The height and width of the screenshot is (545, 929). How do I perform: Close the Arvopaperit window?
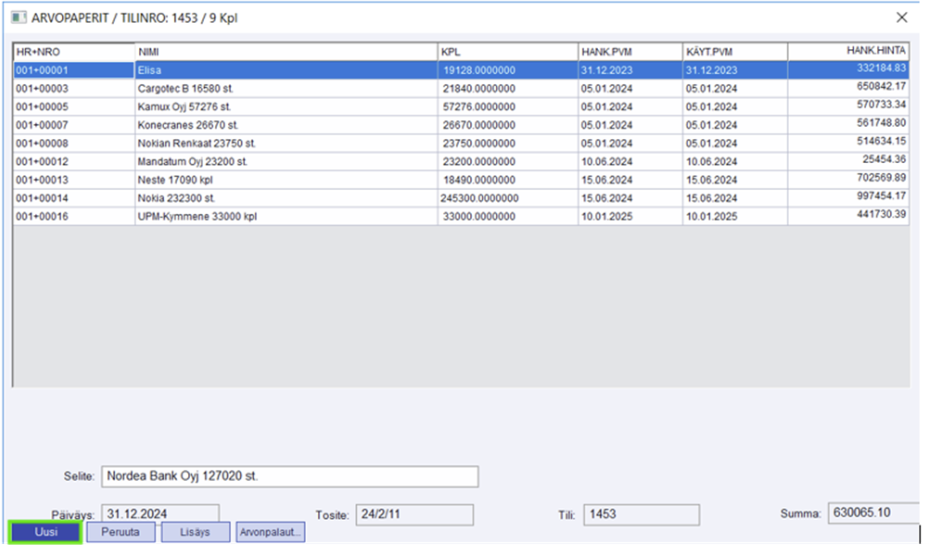[x=901, y=17]
